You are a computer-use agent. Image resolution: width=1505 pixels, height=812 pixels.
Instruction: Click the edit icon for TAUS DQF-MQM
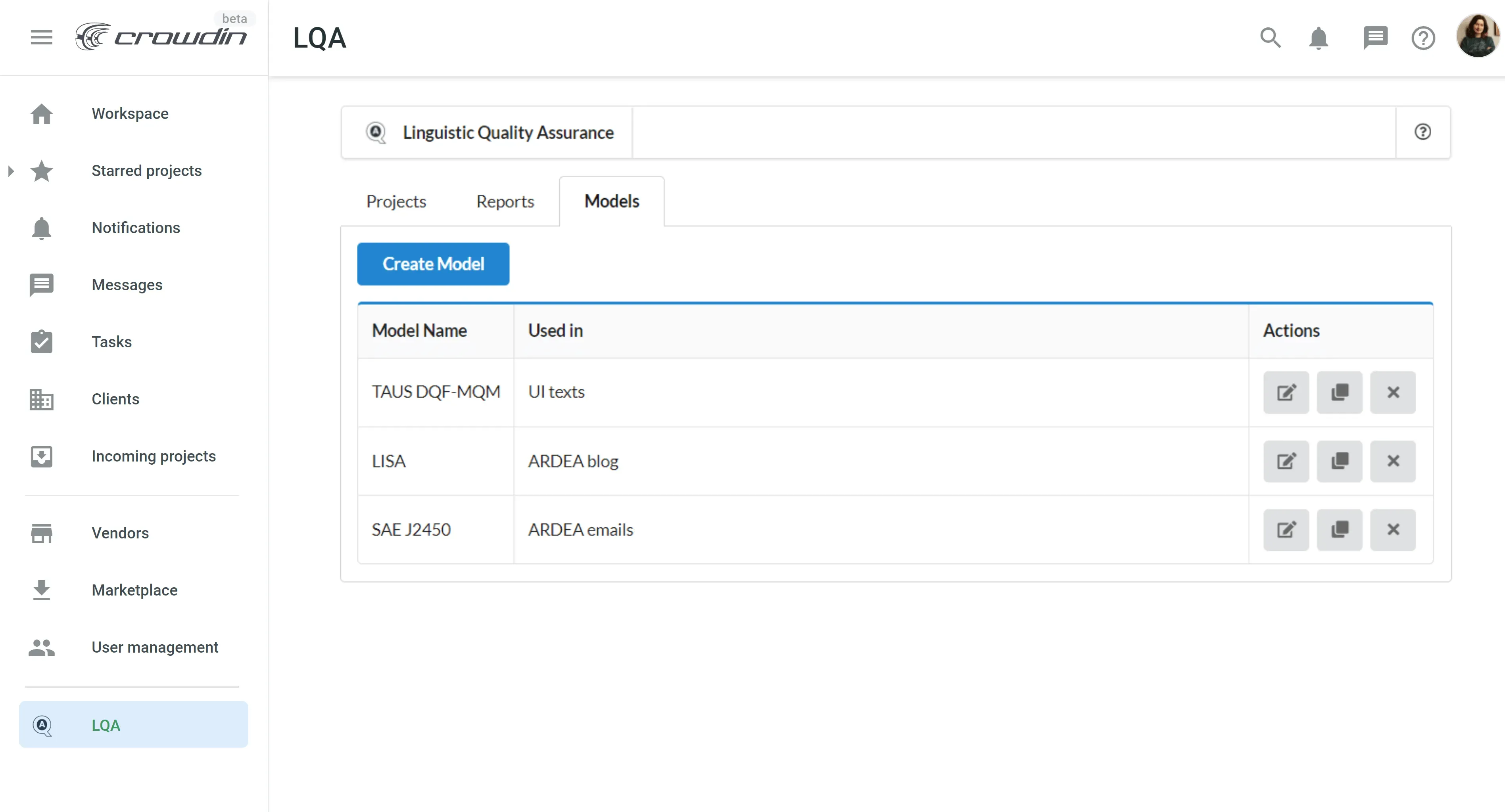coord(1286,392)
